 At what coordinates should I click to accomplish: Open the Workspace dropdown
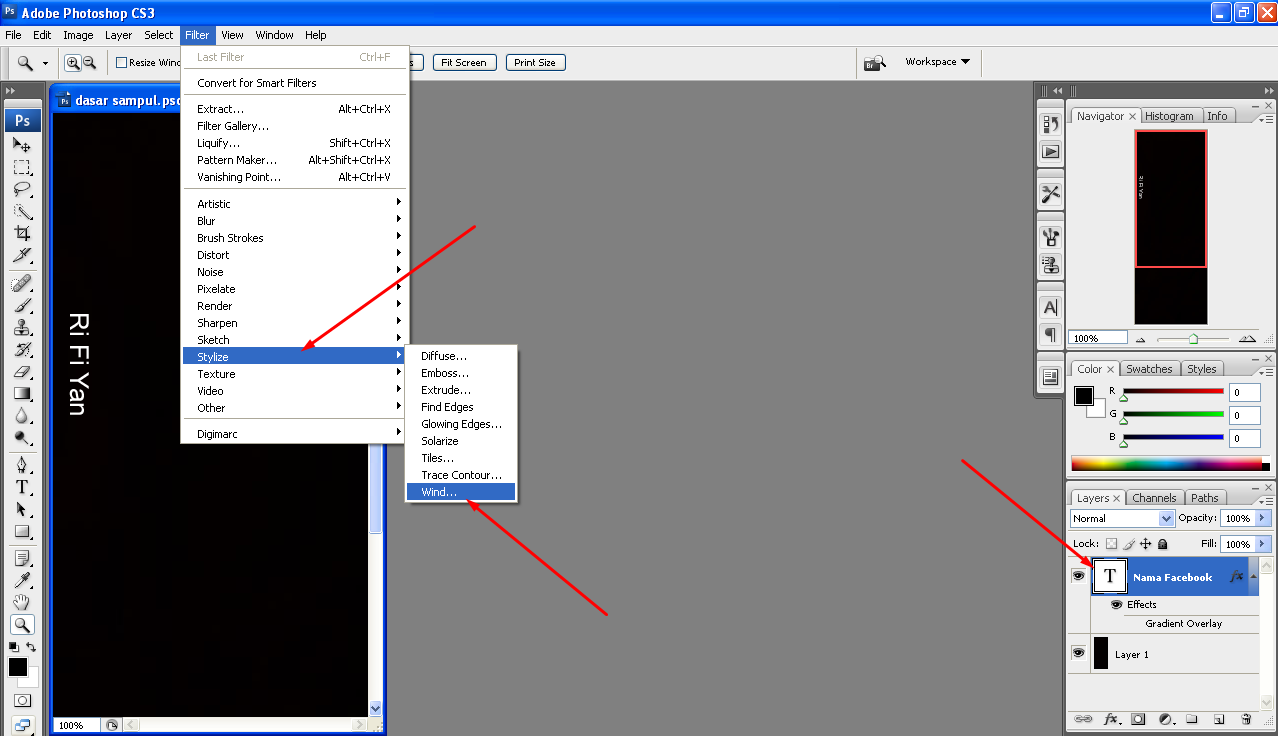[x=937, y=62]
